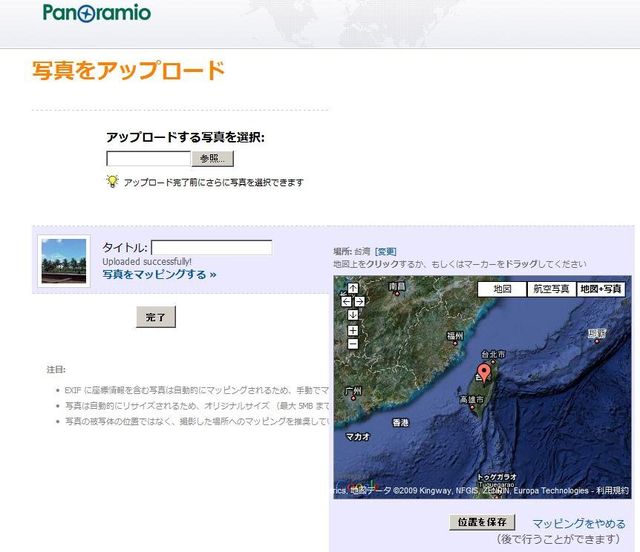The height and width of the screenshot is (552, 640).
Task: Click the [変更] location link
Action: pyautogui.click(x=386, y=251)
